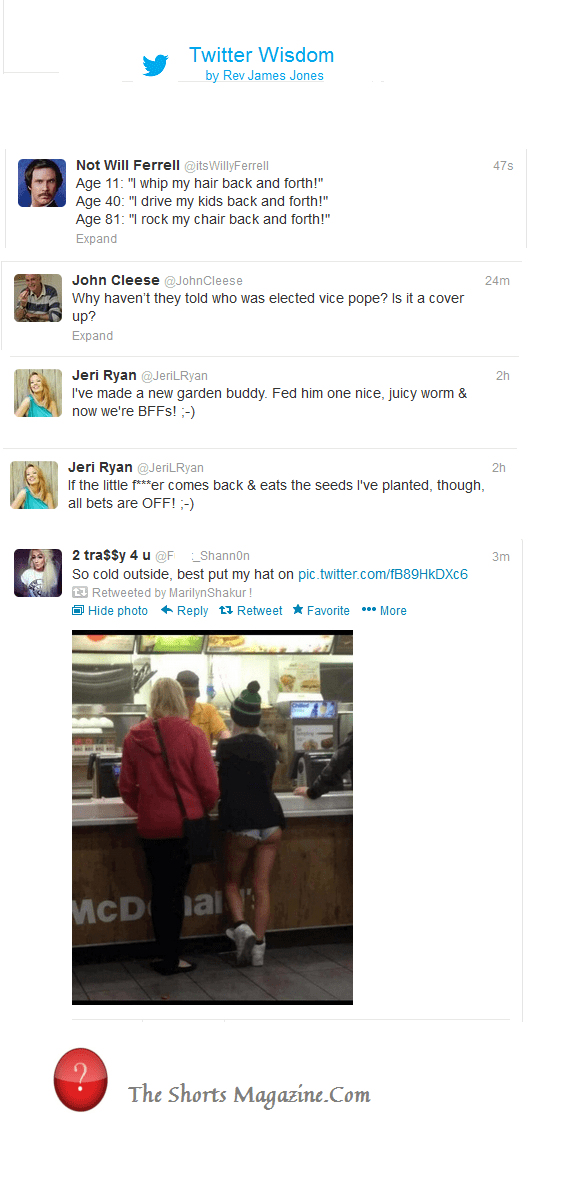Viewport: 566px width, 1195px height.
Task: Open the first Jeri Ryan name link
Action: point(104,375)
